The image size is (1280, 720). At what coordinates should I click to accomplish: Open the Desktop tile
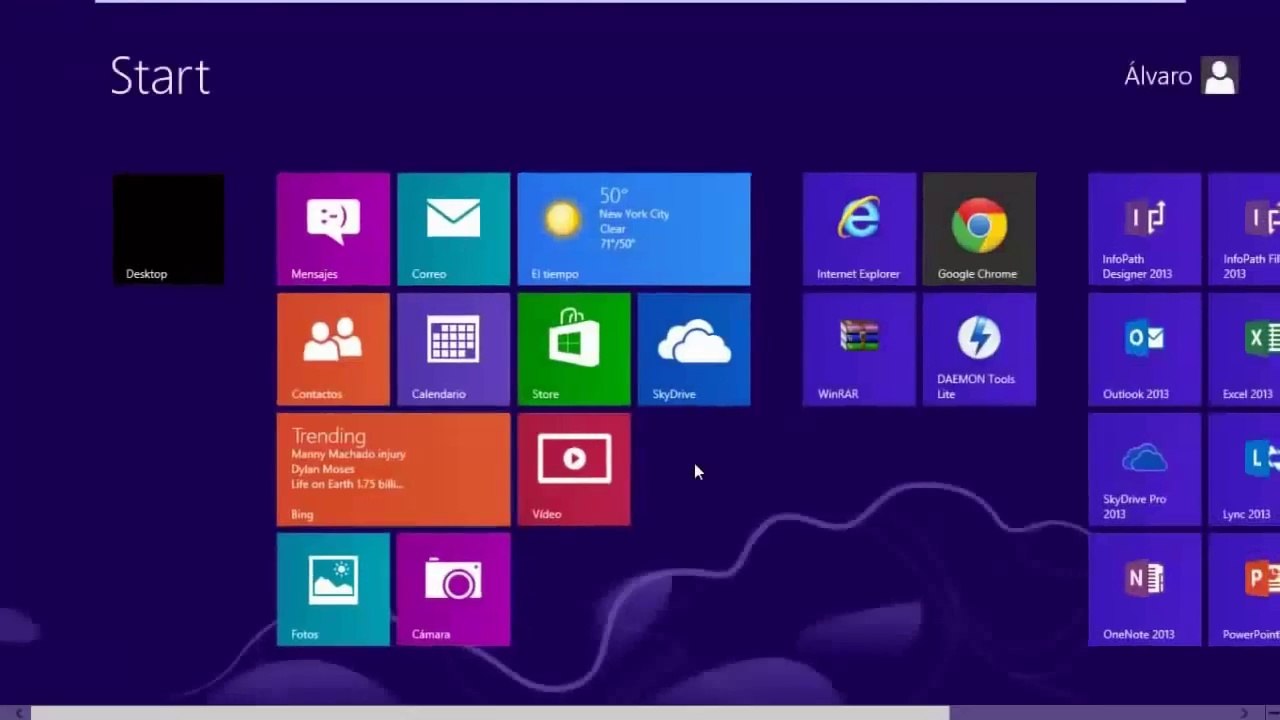(x=168, y=229)
